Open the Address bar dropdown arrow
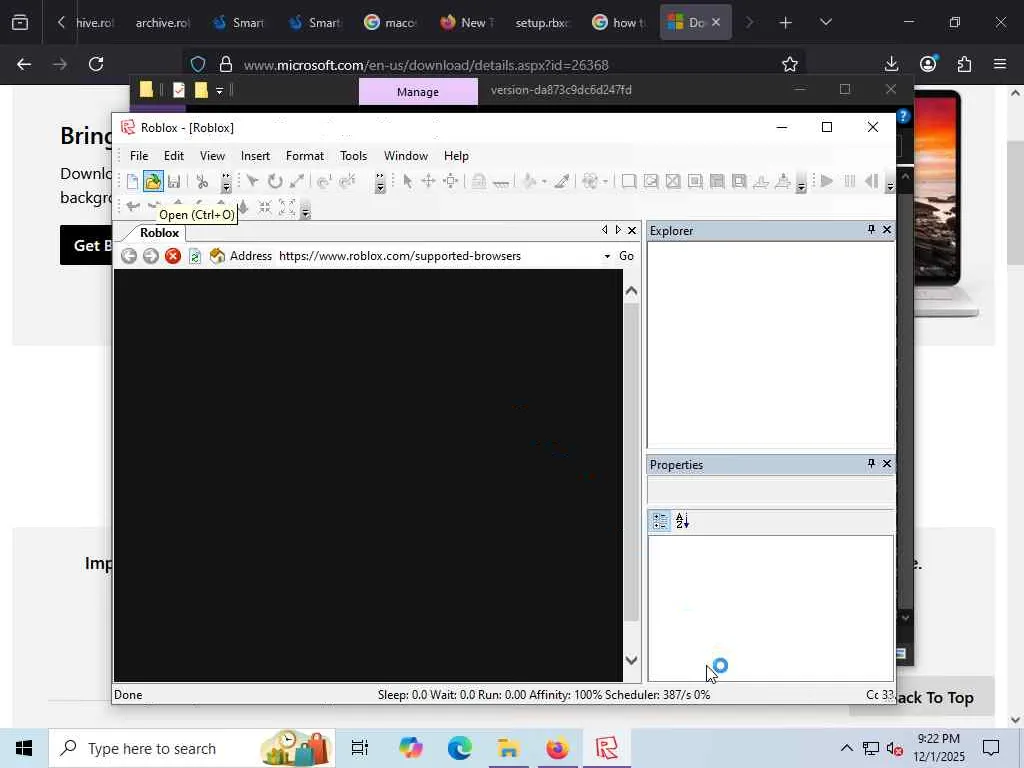The width and height of the screenshot is (1024, 768). (607, 257)
